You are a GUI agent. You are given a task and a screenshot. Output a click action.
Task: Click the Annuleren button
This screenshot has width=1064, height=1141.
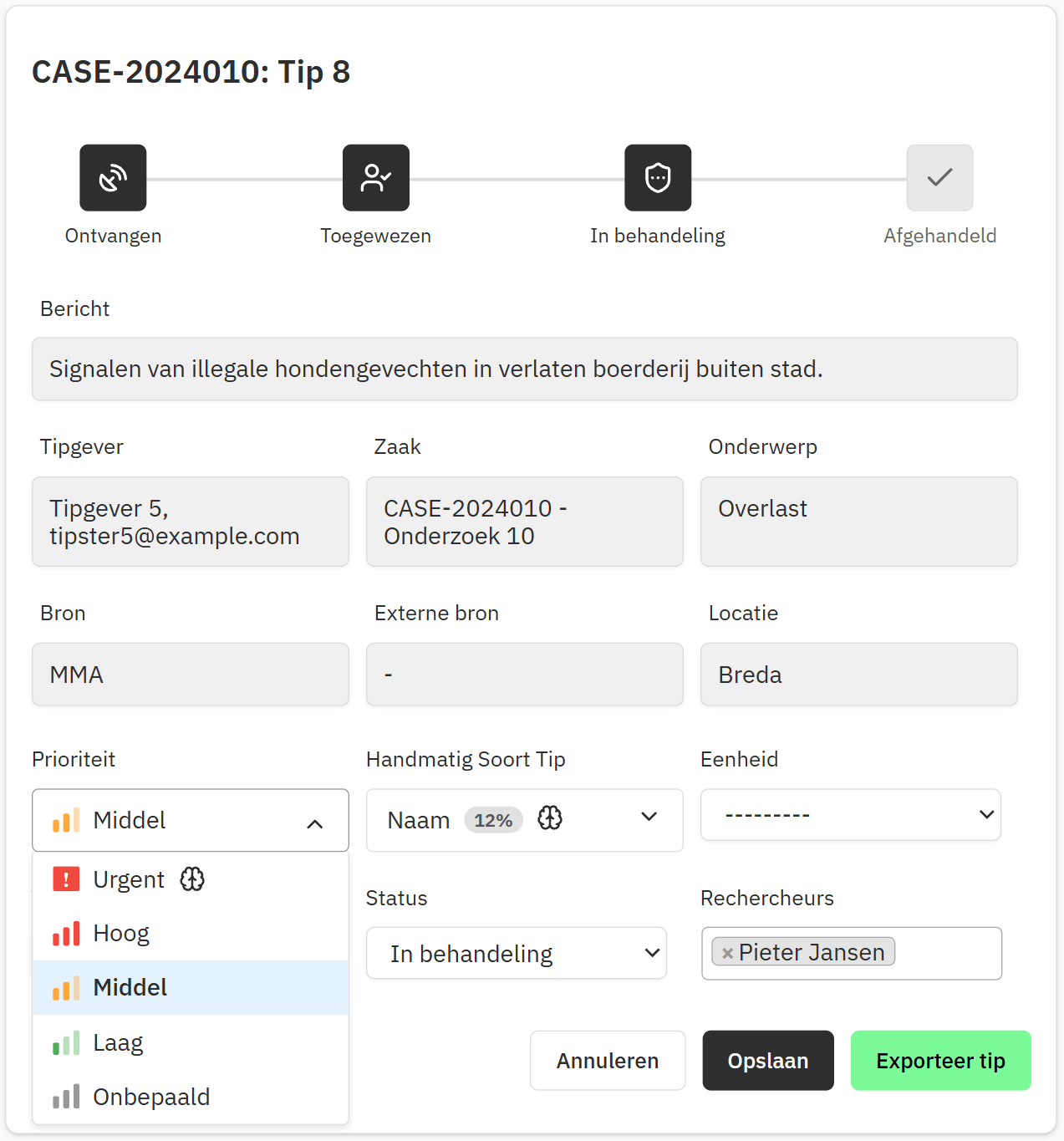point(608,1061)
